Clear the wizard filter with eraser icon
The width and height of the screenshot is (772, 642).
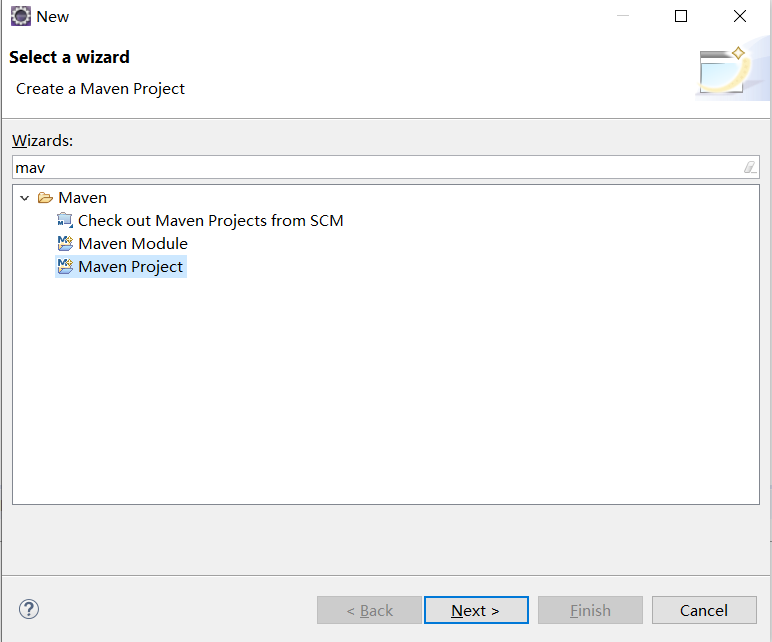pyautogui.click(x=750, y=167)
